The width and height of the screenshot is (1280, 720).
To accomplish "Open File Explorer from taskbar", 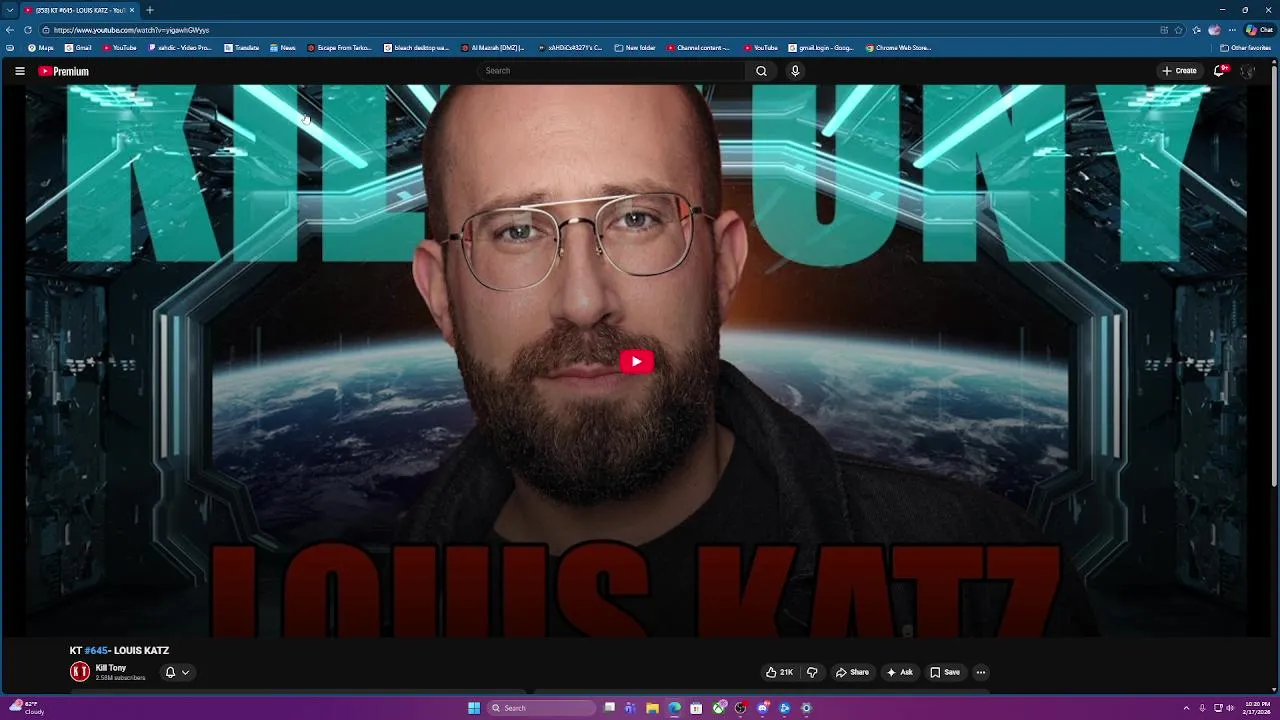I will pyautogui.click(x=652, y=708).
